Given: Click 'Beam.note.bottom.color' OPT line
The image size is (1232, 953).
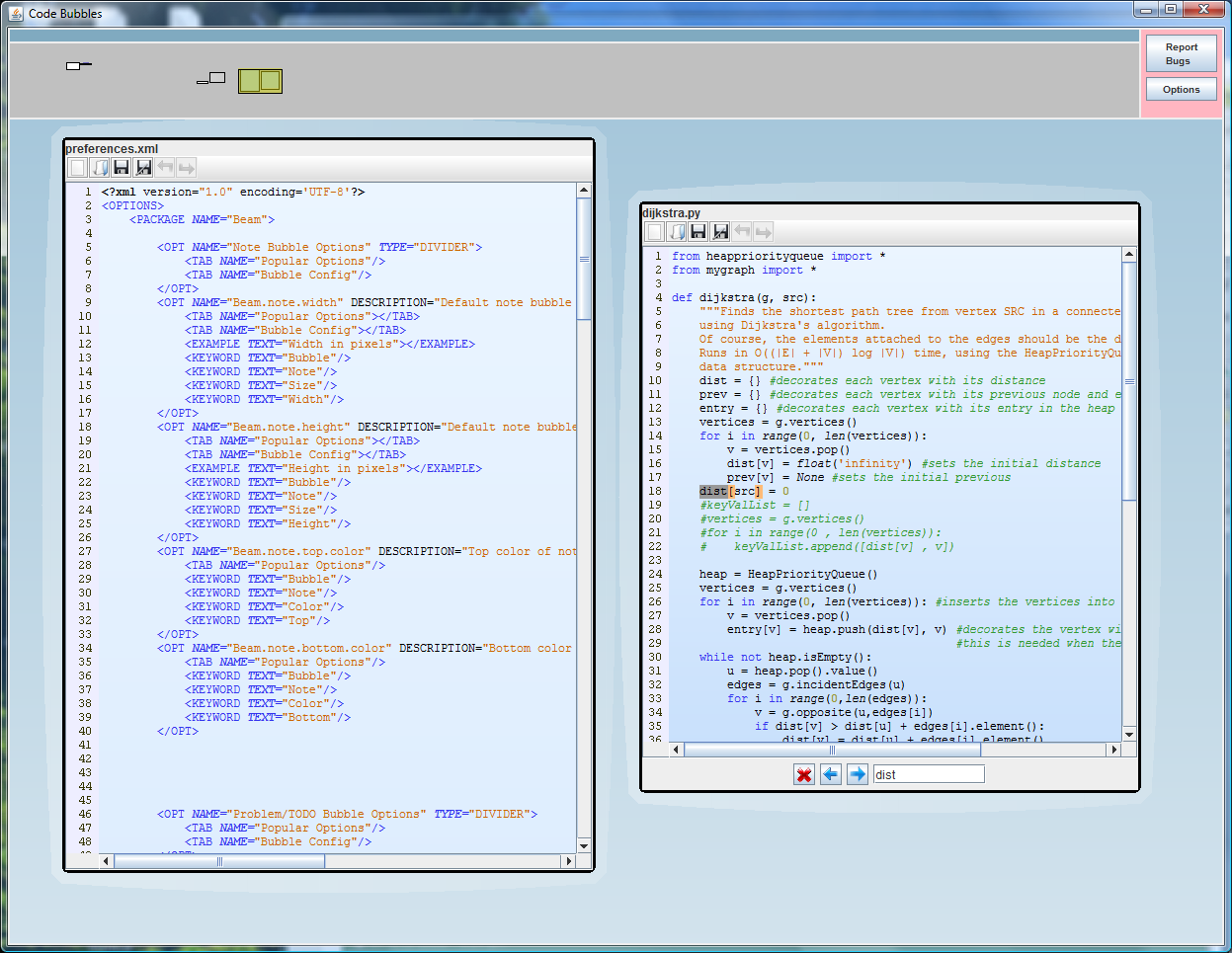Looking at the screenshot, I should coord(365,648).
